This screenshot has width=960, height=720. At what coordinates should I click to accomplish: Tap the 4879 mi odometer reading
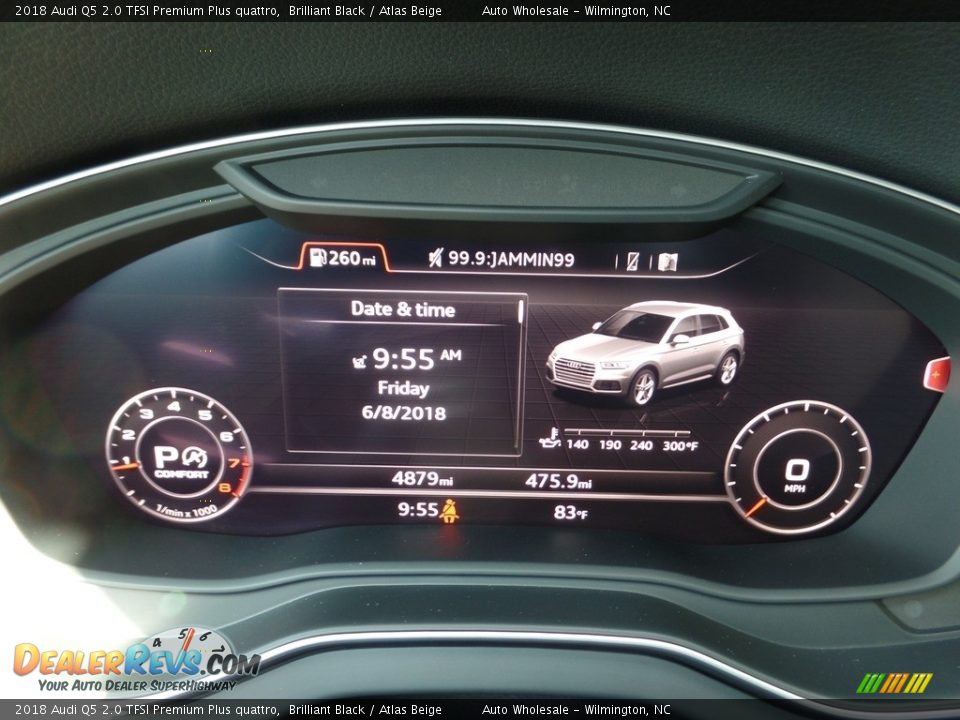coord(422,479)
